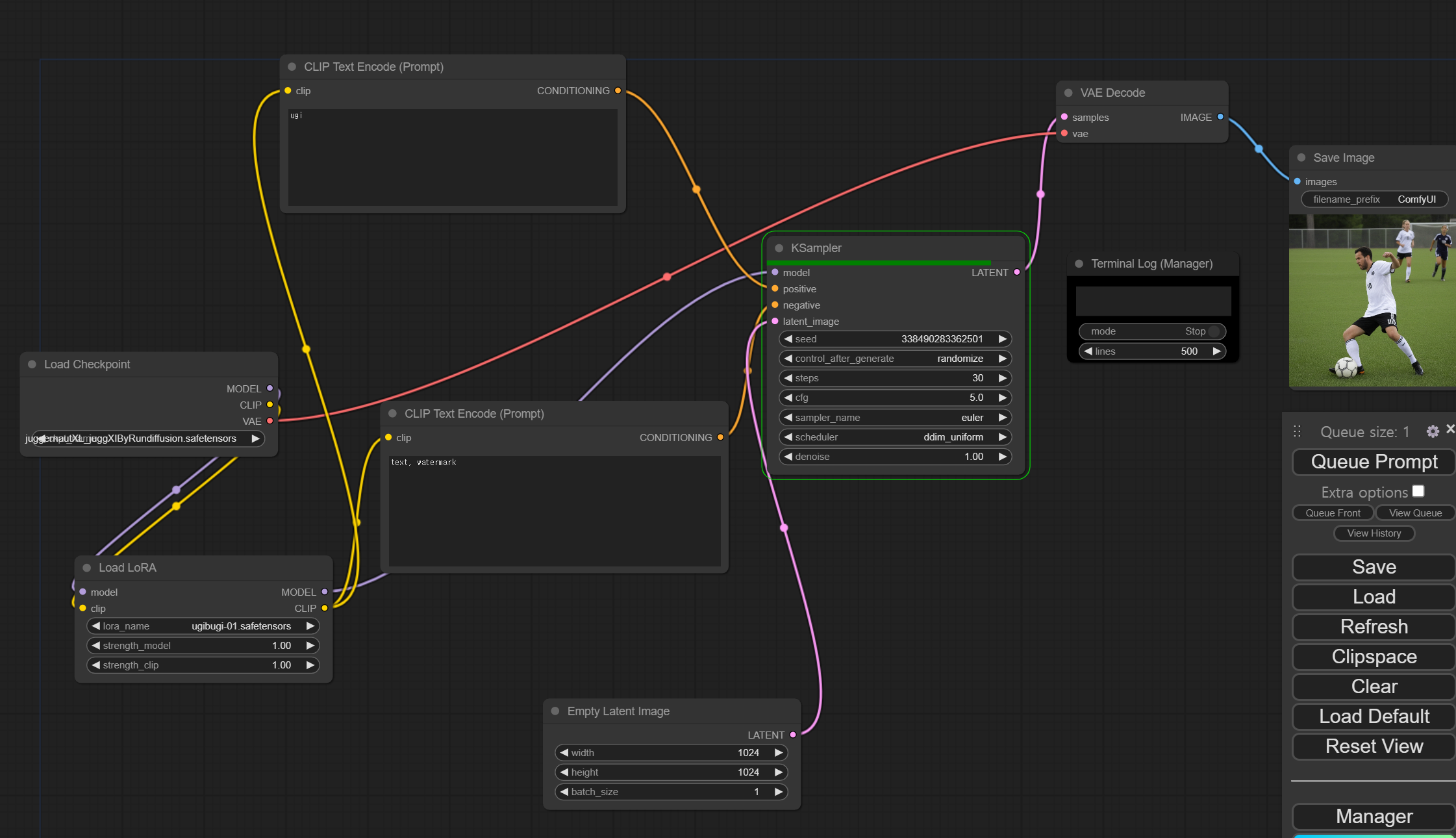Collapse Terminal Log (Manager) node dot

coord(1079,264)
